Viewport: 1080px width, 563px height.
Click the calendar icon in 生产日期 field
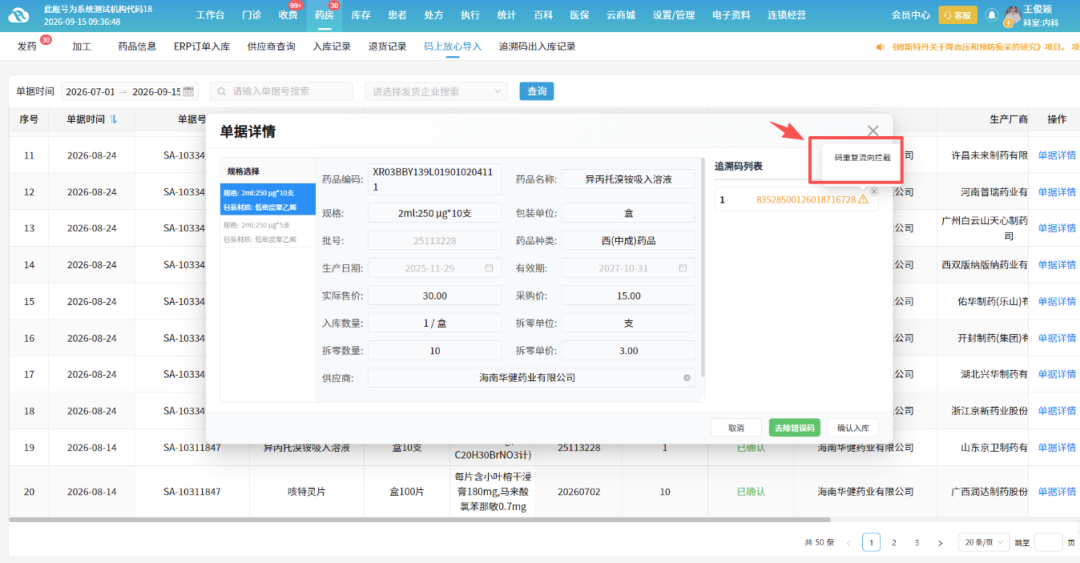coord(489,268)
